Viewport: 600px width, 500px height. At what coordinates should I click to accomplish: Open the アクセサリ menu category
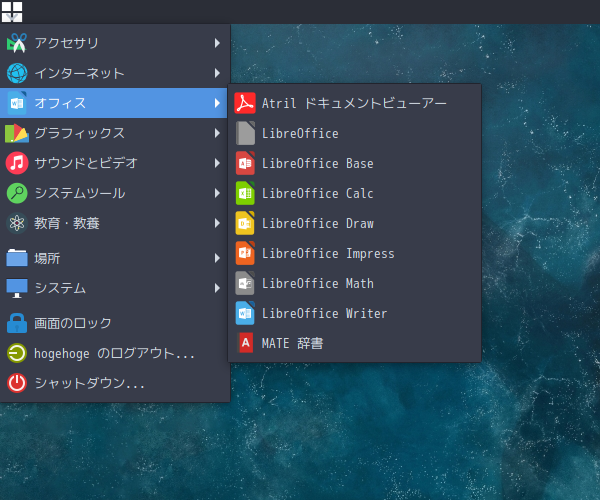tap(114, 43)
